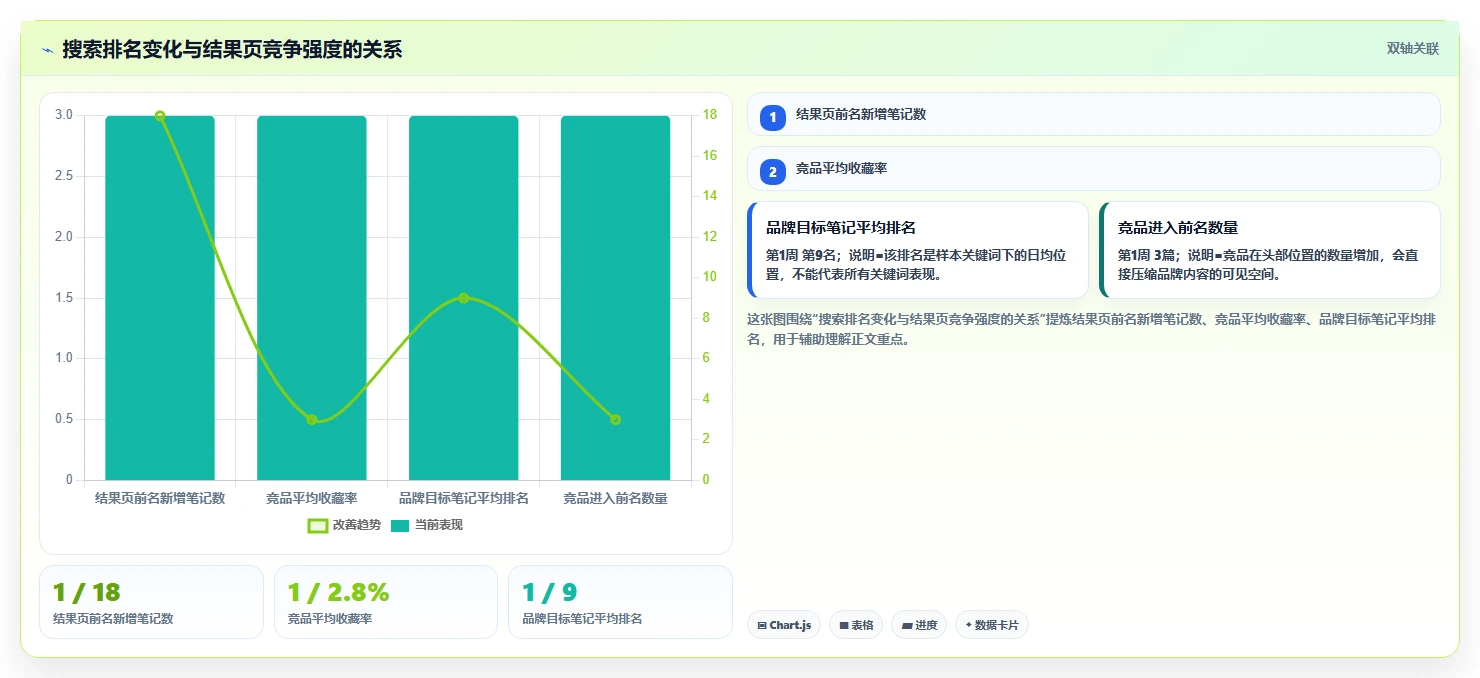Click the text 第1周 第9名 description
This screenshot has height=678, width=1480.
[916, 264]
